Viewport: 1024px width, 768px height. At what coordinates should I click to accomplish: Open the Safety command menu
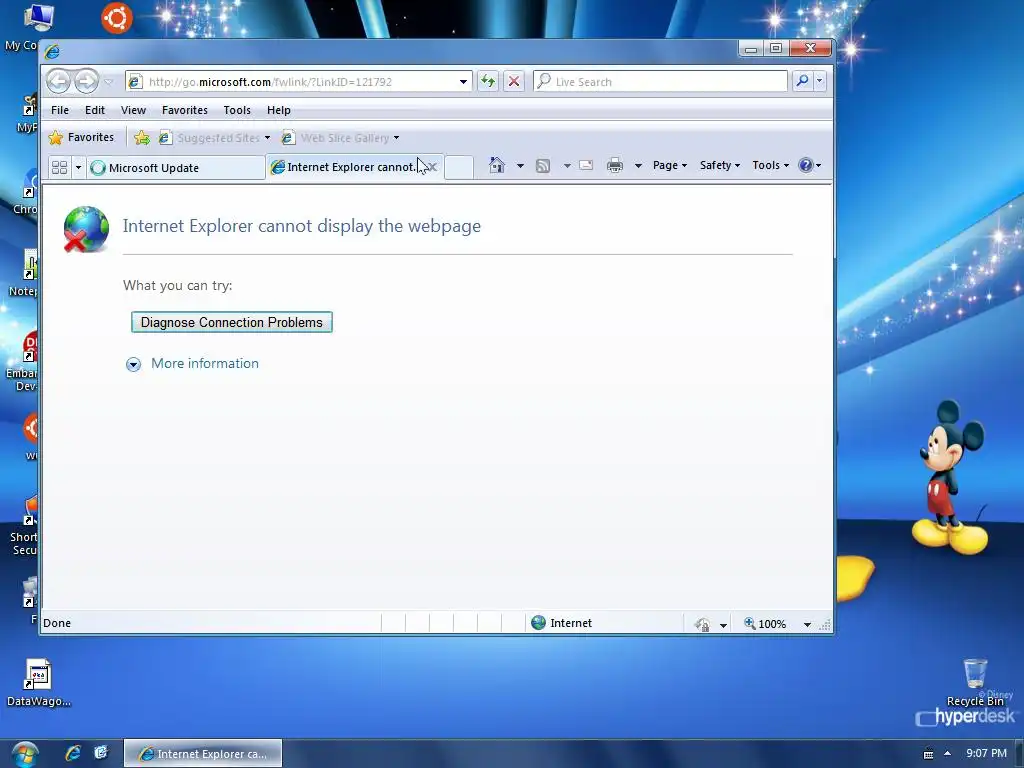[x=720, y=165]
